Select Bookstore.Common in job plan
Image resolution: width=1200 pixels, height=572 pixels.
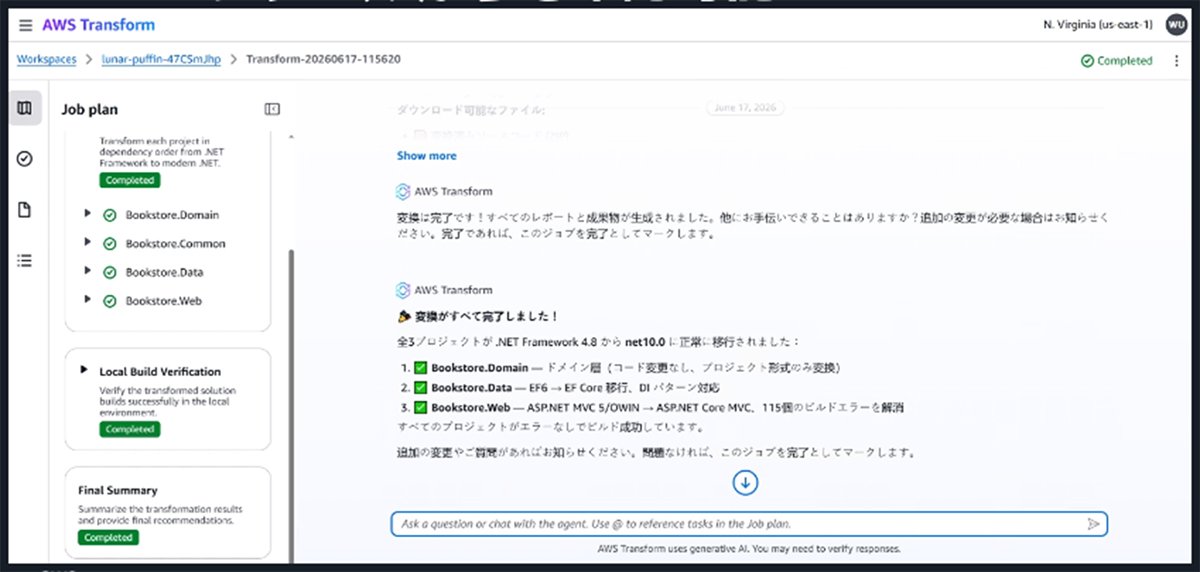point(176,244)
